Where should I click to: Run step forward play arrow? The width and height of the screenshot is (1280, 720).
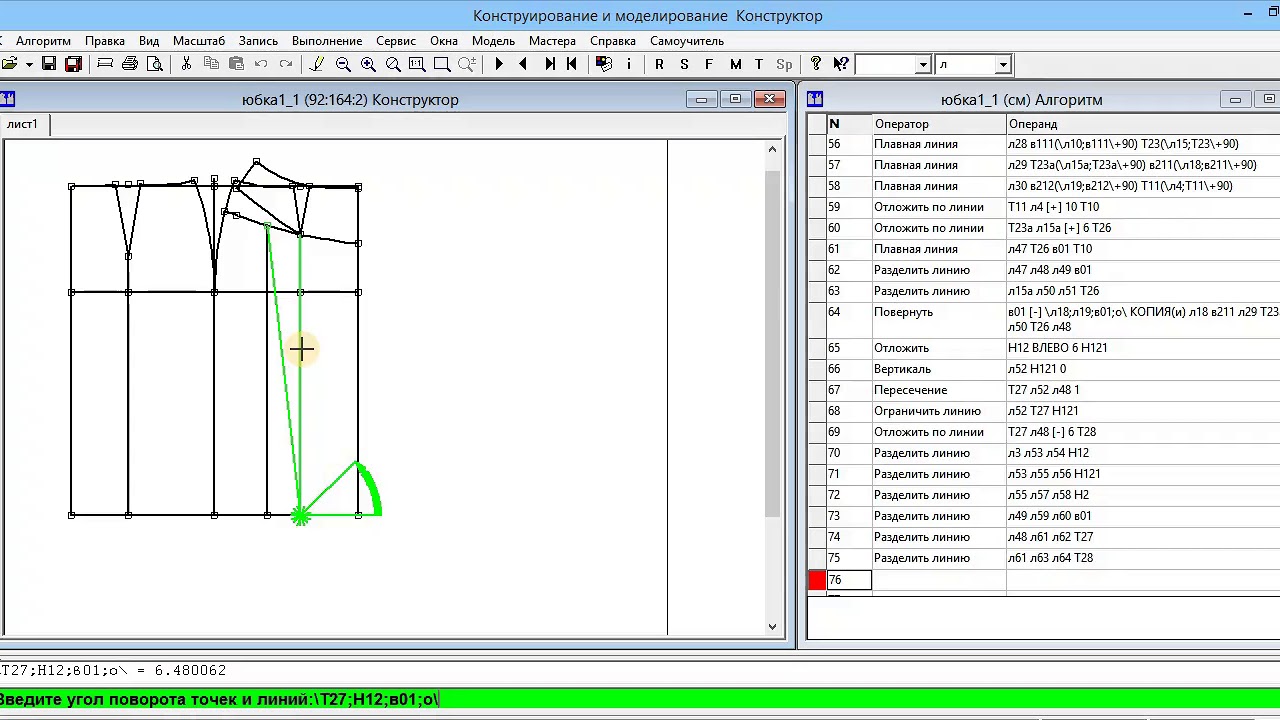coord(499,64)
